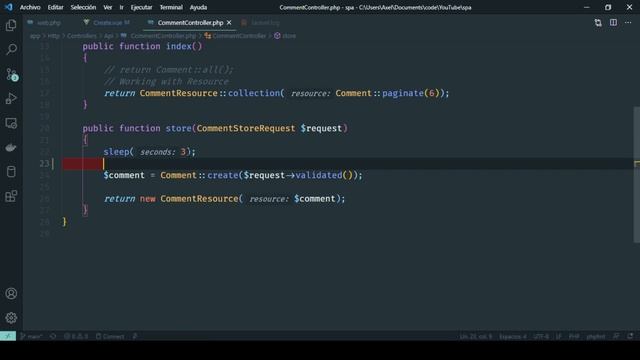The width and height of the screenshot is (640, 360).
Task: Click the editor vertical scrollbar
Action: coord(637,175)
